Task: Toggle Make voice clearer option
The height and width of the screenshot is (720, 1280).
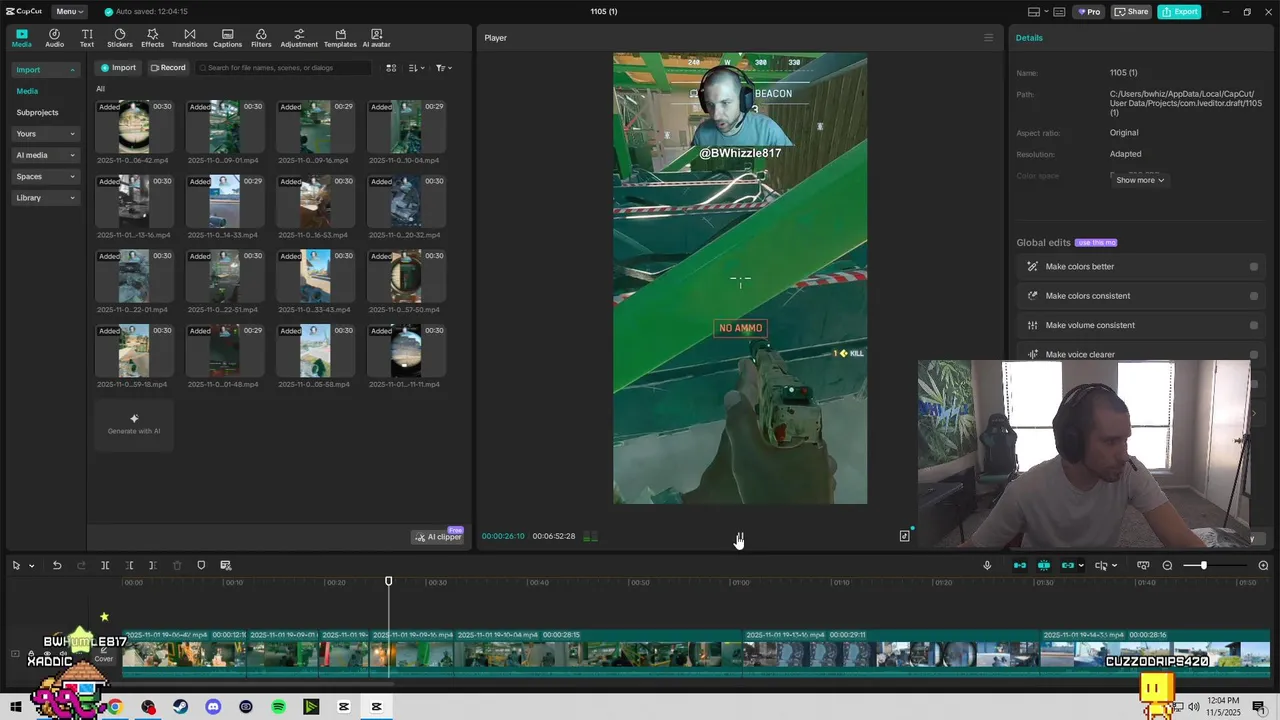Action: click(x=1254, y=354)
